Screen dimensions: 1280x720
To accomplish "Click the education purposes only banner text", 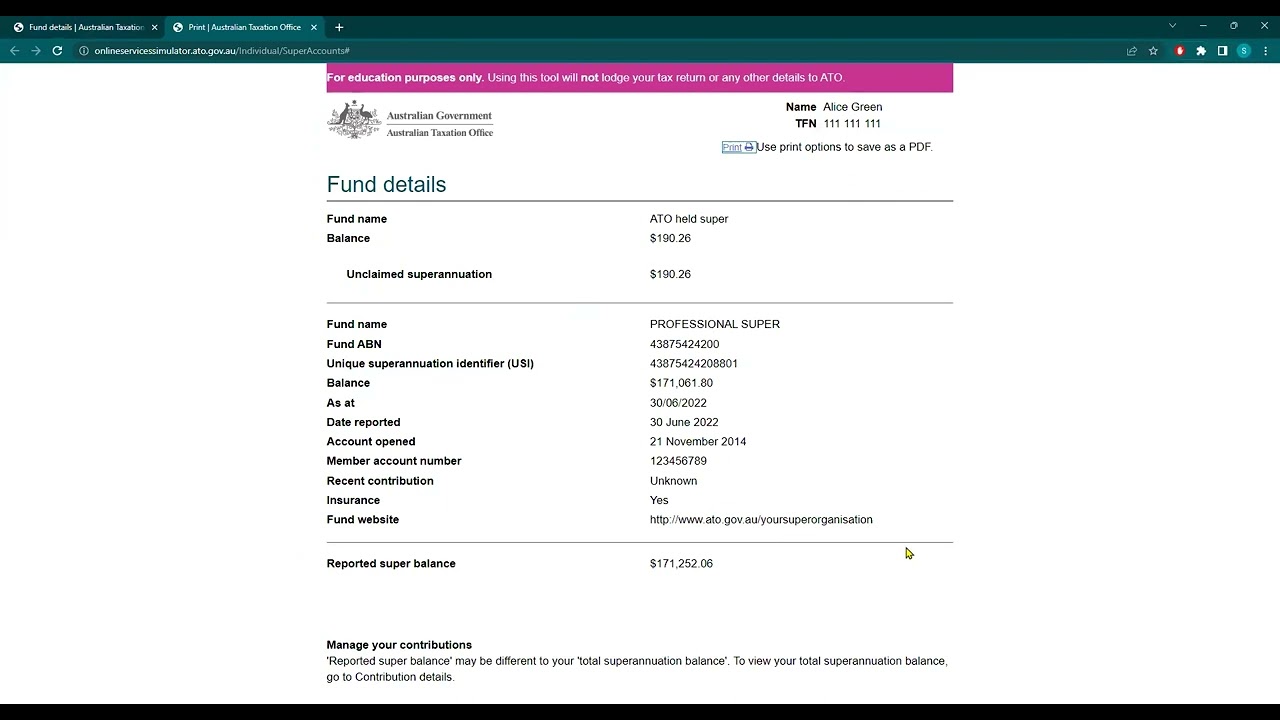I will 585,77.
